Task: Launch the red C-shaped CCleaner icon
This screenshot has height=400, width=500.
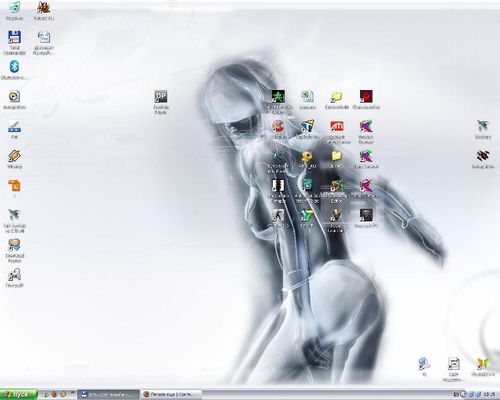Action: [278, 126]
